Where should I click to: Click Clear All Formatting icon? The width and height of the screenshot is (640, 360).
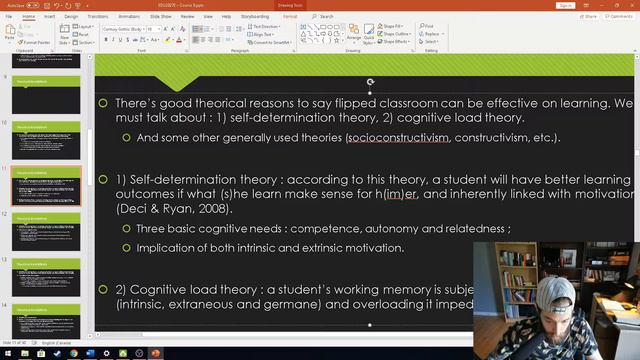182,29
